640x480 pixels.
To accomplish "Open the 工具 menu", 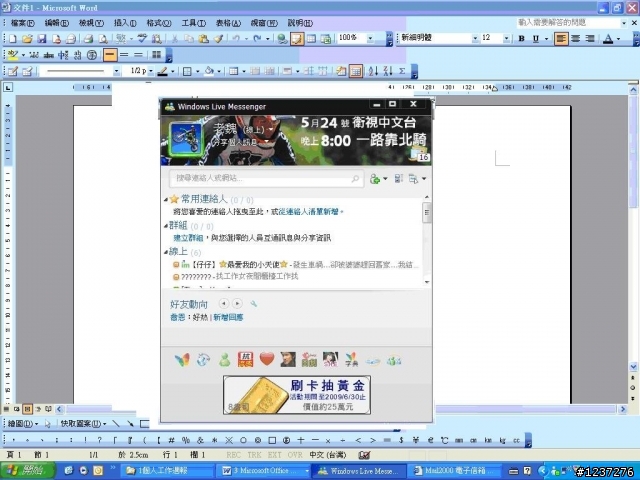I will 193,23.
